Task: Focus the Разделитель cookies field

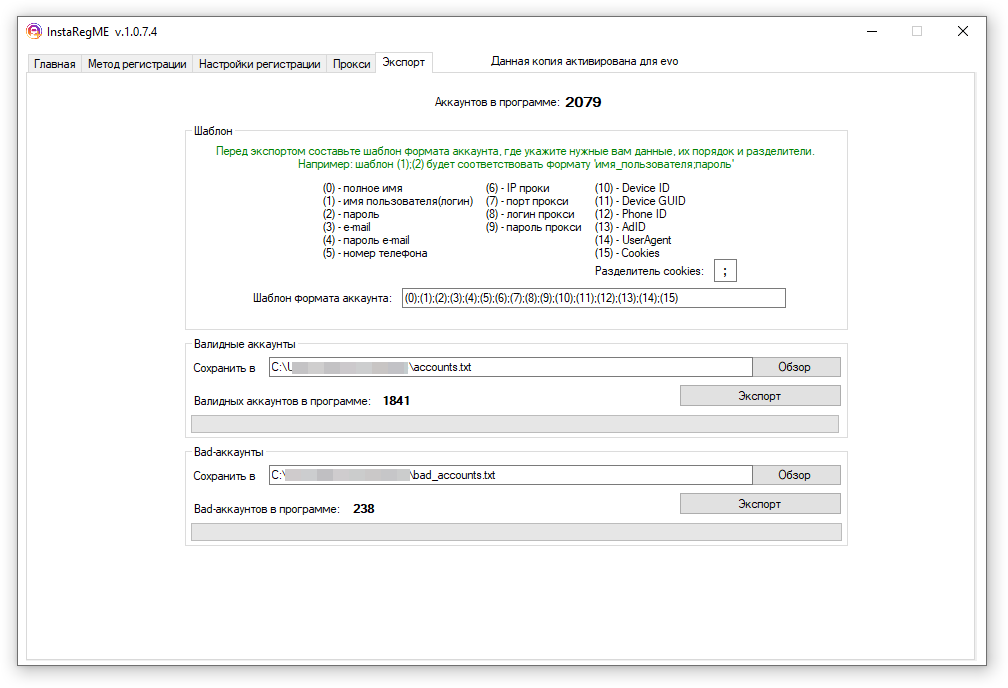Action: pos(725,271)
